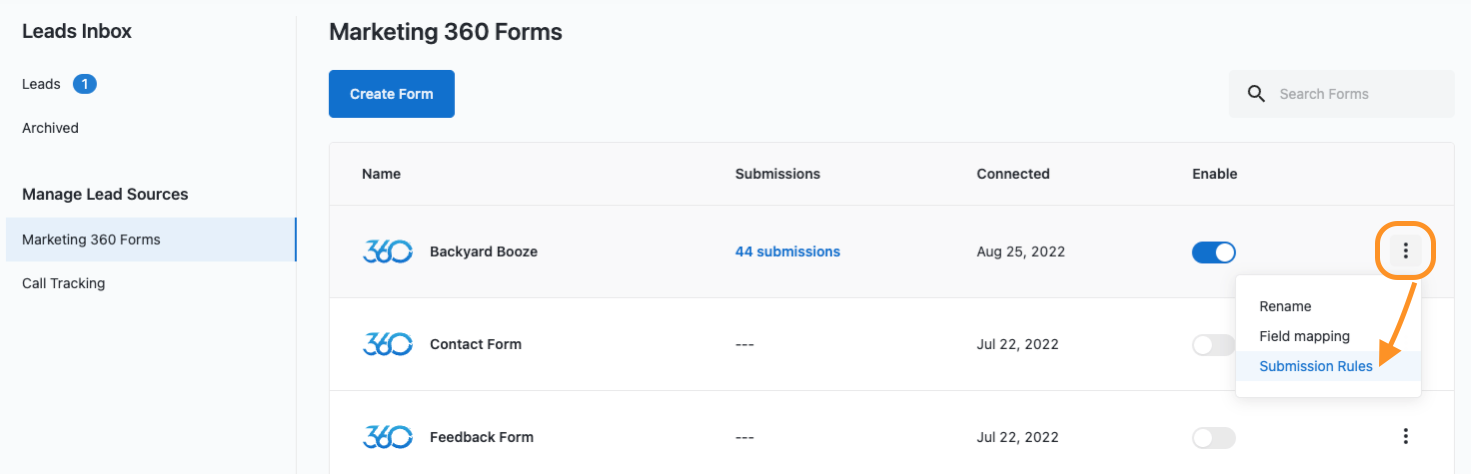This screenshot has height=474, width=1471.
Task: Select Rename from the options menu
Action: coord(1285,306)
